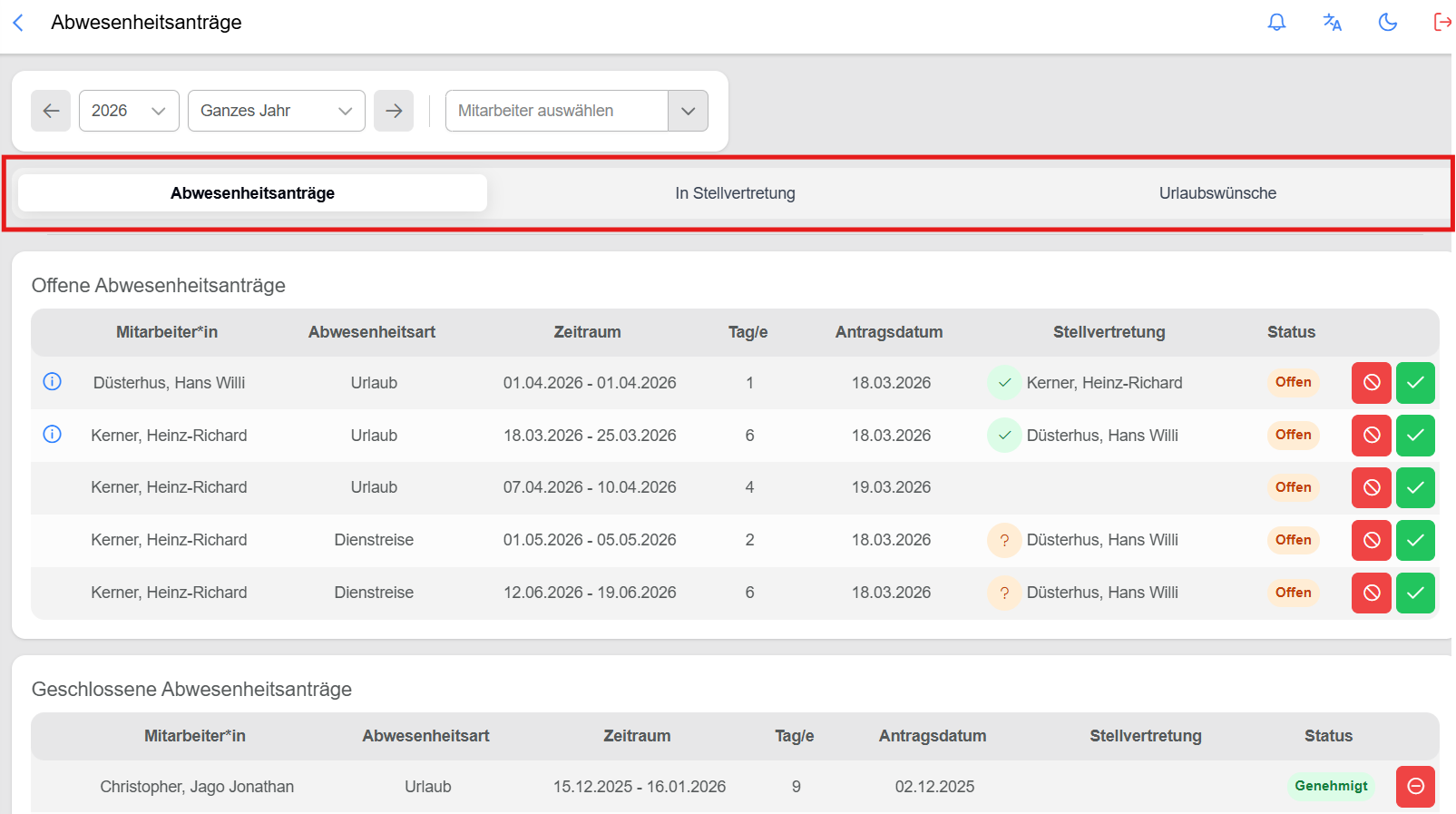
Task: Click the Mitarbeiter auswählen input field
Action: click(x=556, y=111)
